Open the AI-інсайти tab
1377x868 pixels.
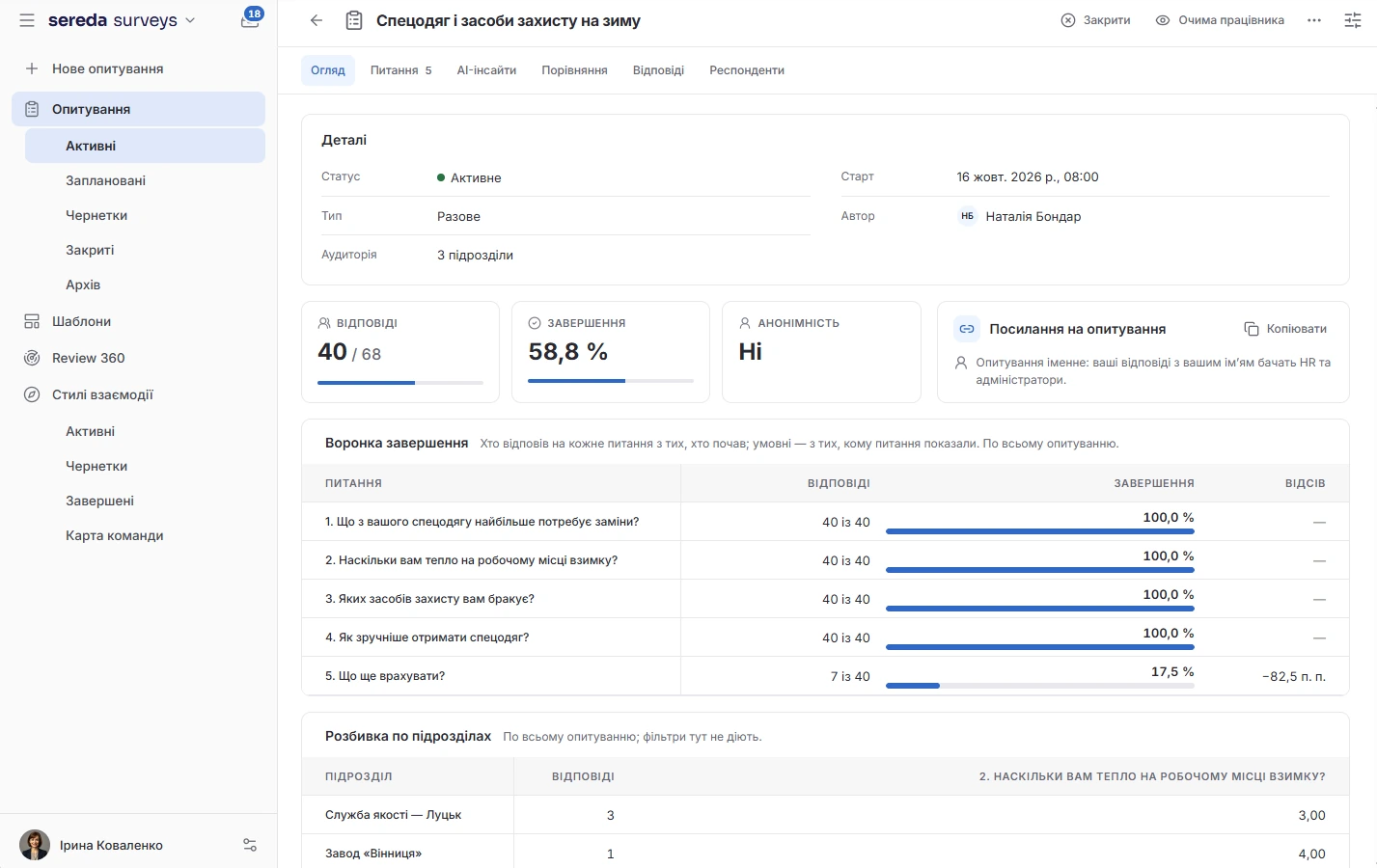pyautogui.click(x=486, y=70)
